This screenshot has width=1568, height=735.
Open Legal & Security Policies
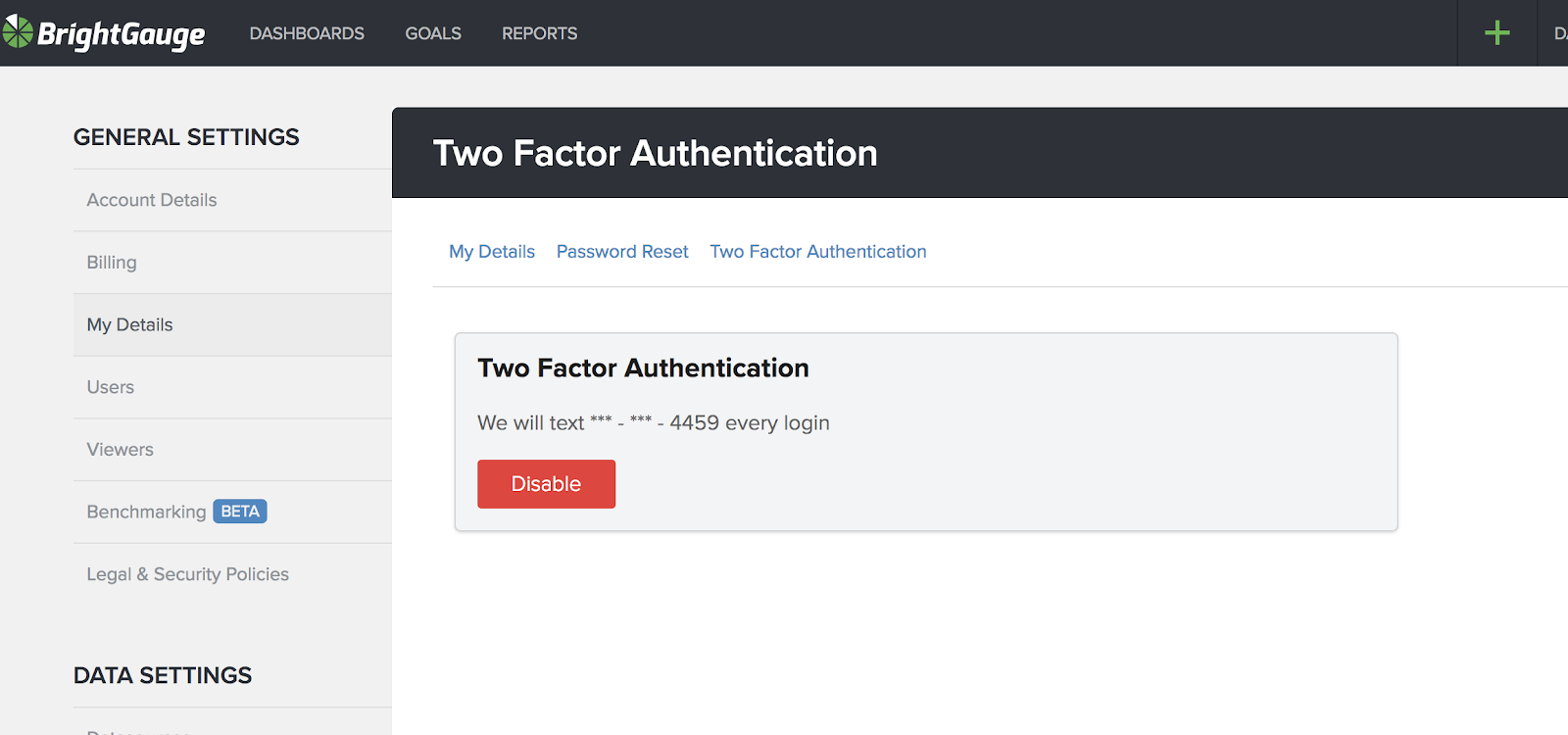click(232, 574)
